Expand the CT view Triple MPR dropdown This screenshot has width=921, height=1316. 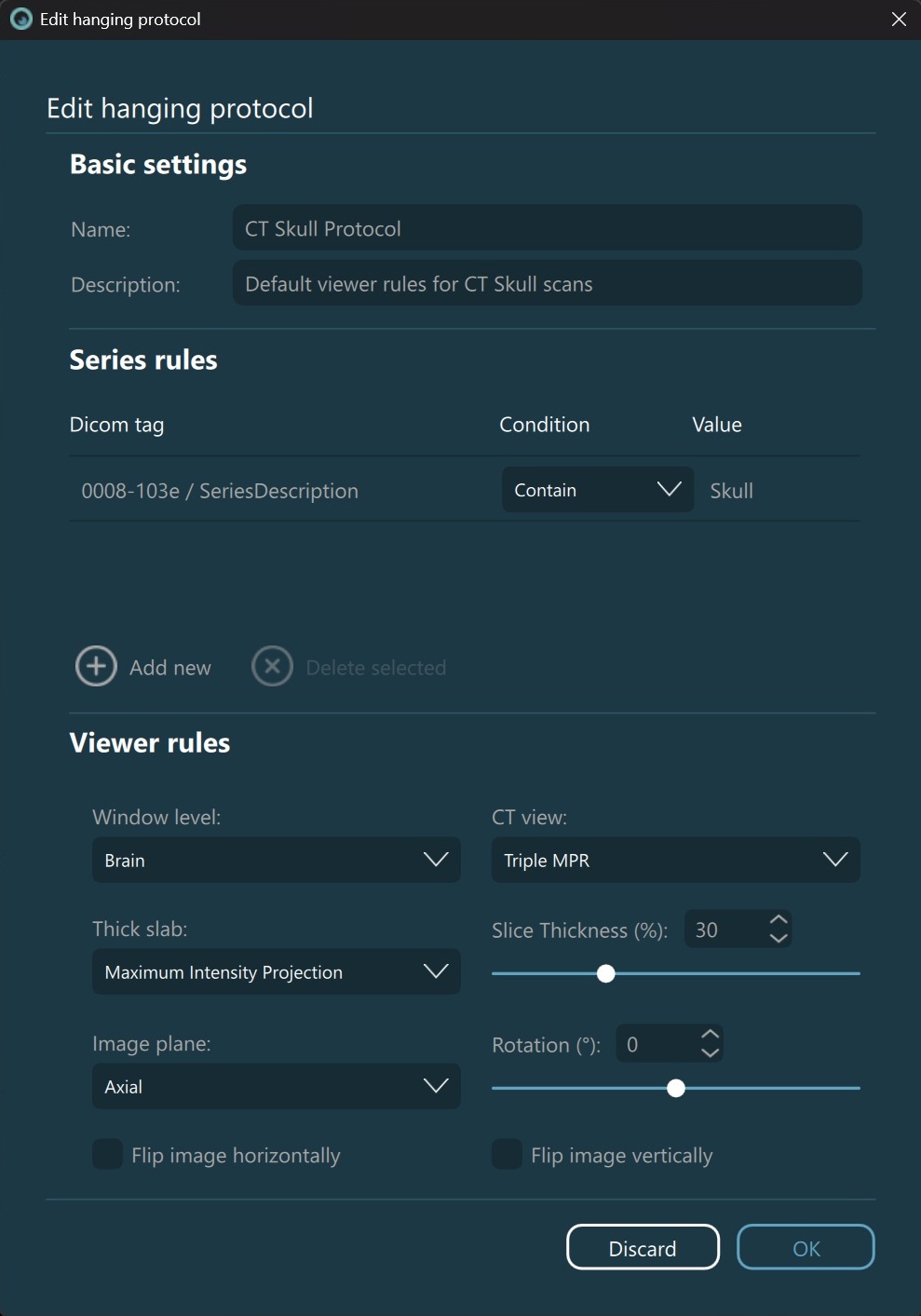(x=675, y=860)
